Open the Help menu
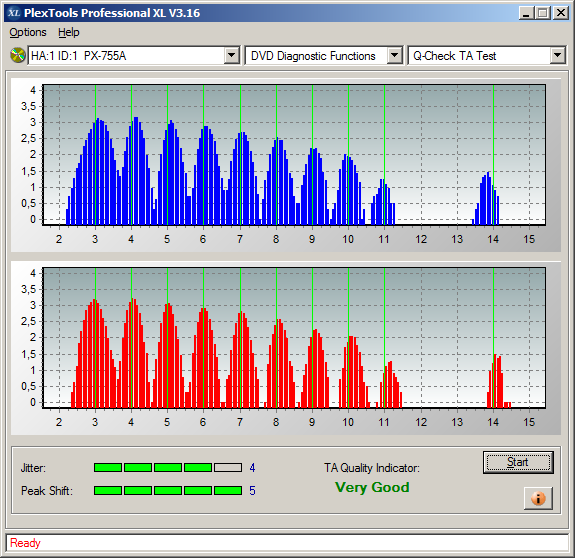The image size is (575, 558). pos(69,32)
